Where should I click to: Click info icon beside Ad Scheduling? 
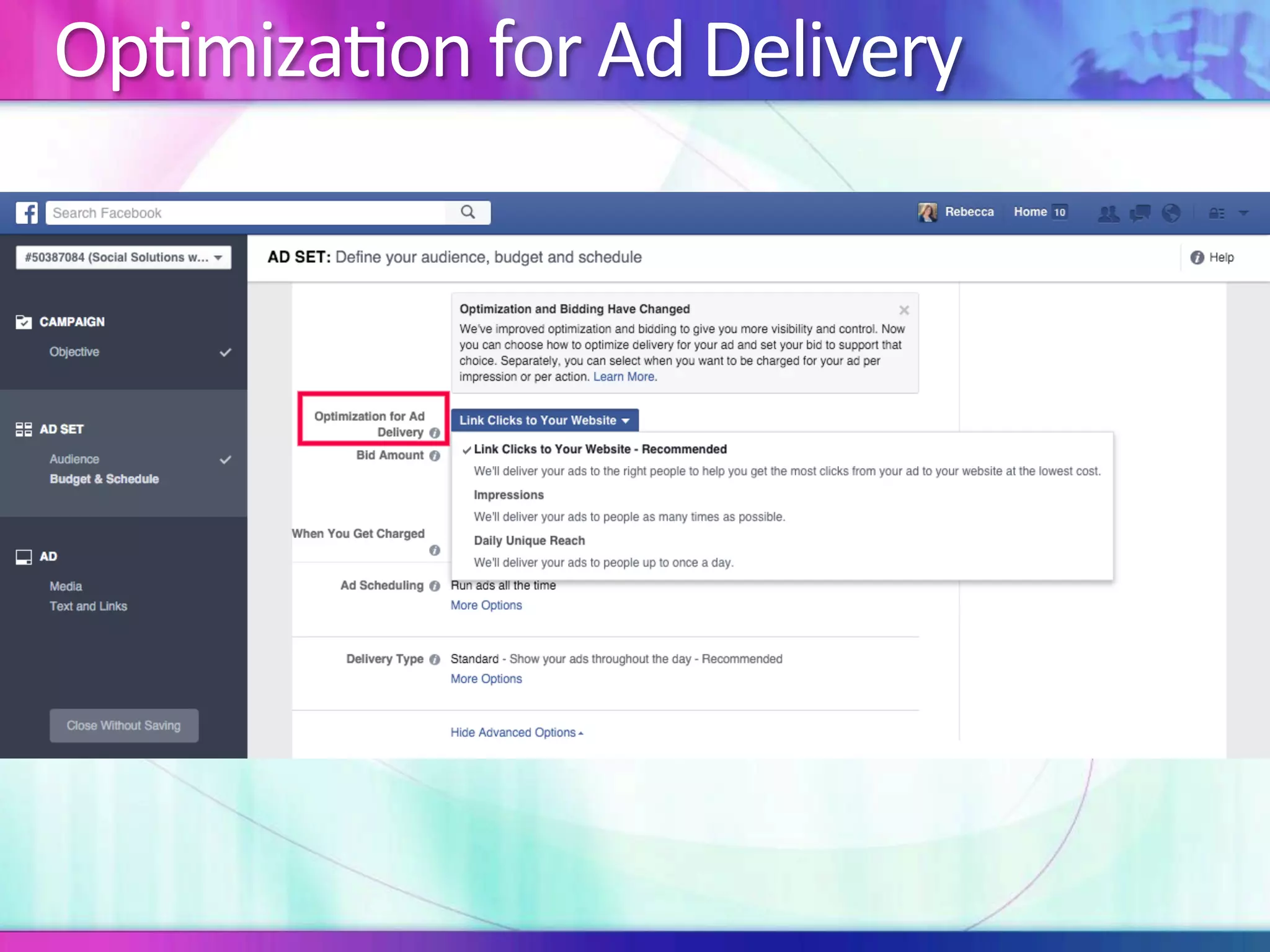[x=435, y=586]
